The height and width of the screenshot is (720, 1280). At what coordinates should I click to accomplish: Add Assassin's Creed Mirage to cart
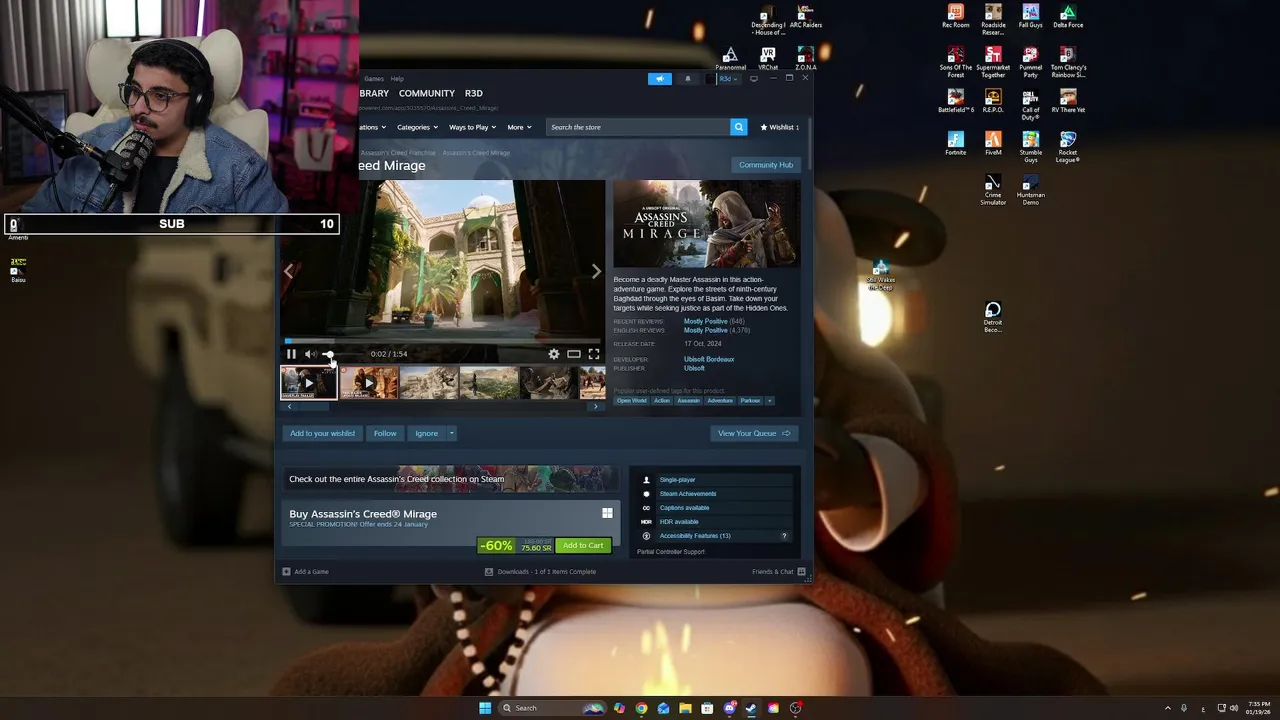[583, 546]
